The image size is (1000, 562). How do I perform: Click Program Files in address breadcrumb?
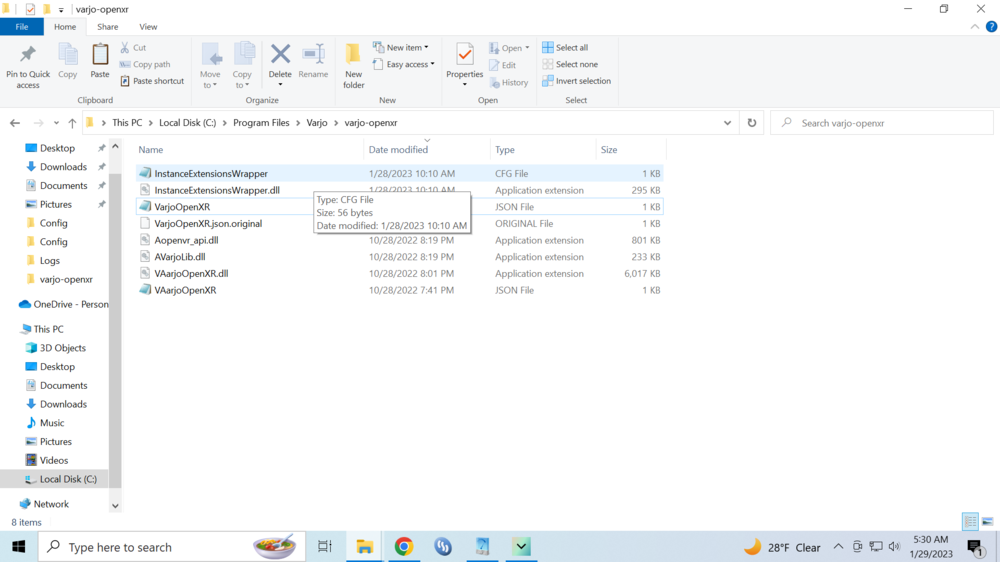[x=261, y=122]
